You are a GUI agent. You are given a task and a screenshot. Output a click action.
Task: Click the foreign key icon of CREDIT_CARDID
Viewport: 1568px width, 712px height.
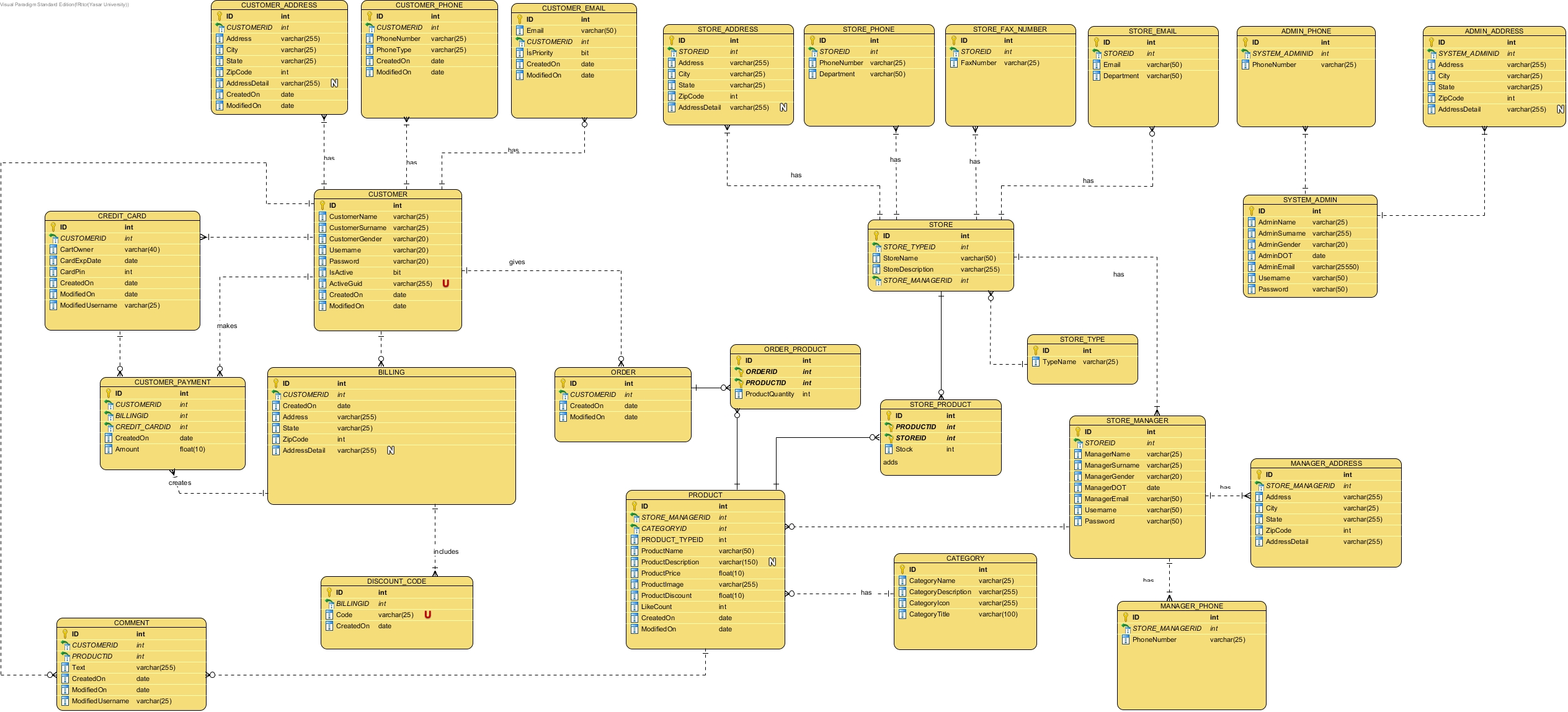[x=109, y=427]
